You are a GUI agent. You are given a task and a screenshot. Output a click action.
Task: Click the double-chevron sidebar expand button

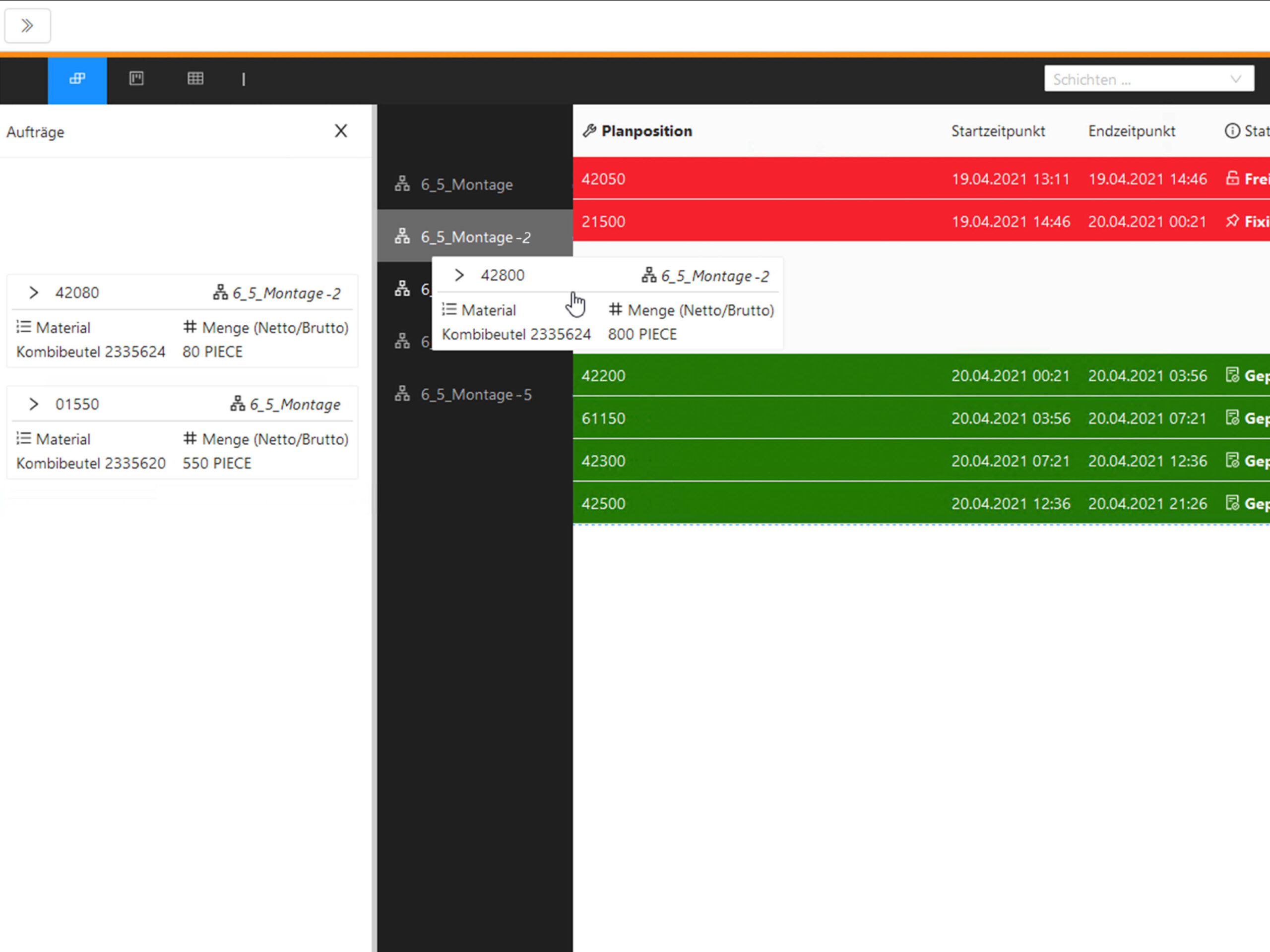(27, 26)
